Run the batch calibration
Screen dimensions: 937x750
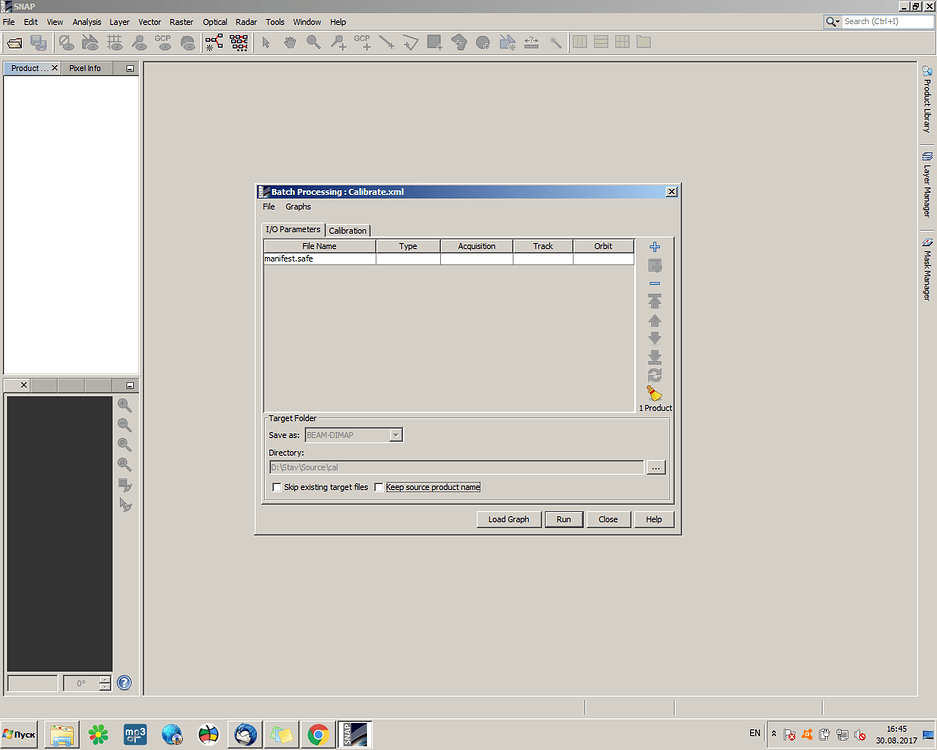[562, 519]
